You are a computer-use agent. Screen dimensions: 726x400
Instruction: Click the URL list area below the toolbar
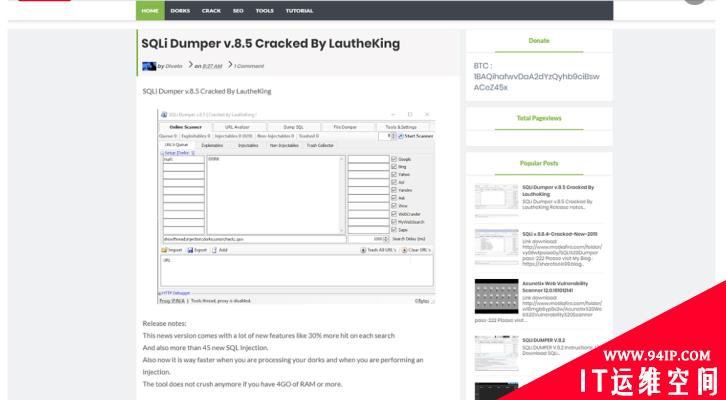coord(297,271)
